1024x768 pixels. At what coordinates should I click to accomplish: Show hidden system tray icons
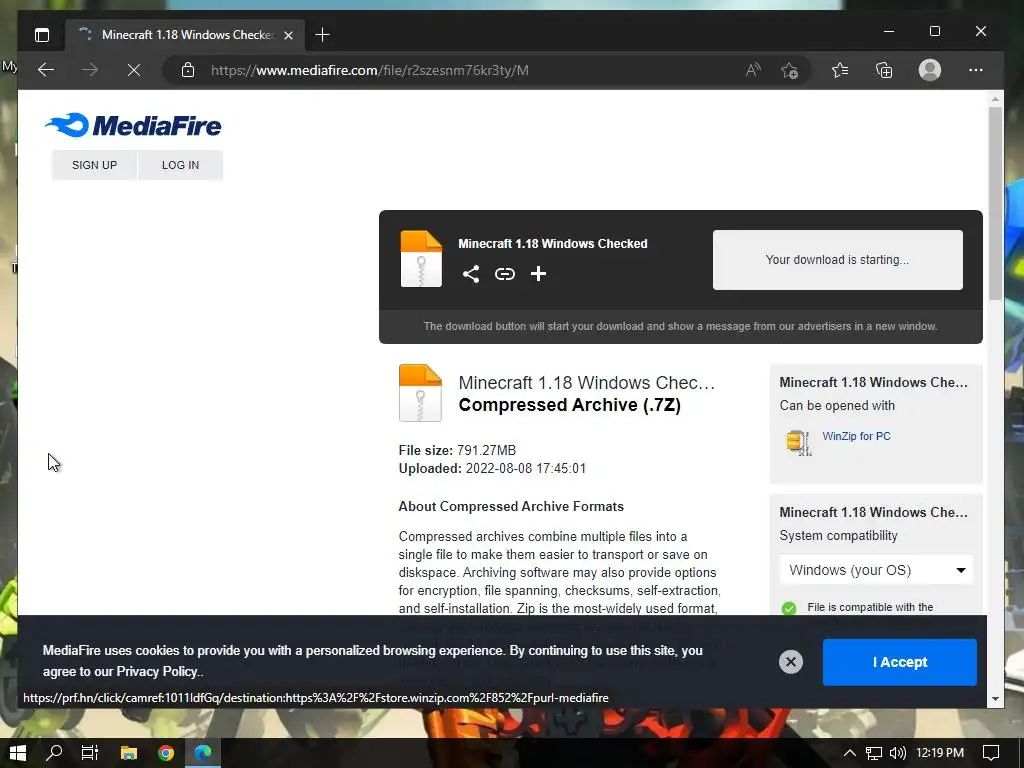pyautogui.click(x=849, y=753)
